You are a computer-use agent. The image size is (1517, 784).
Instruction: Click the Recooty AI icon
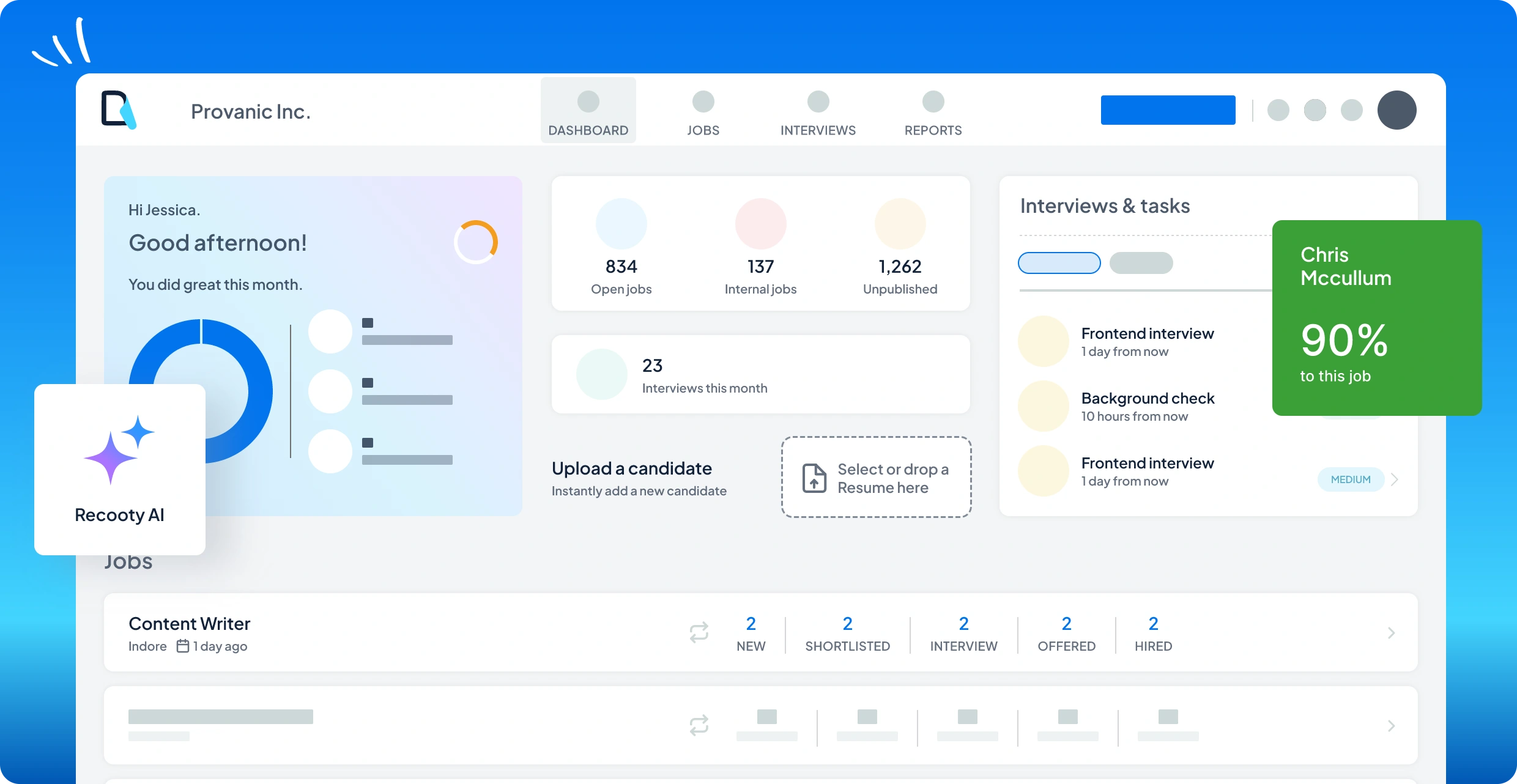point(117,452)
